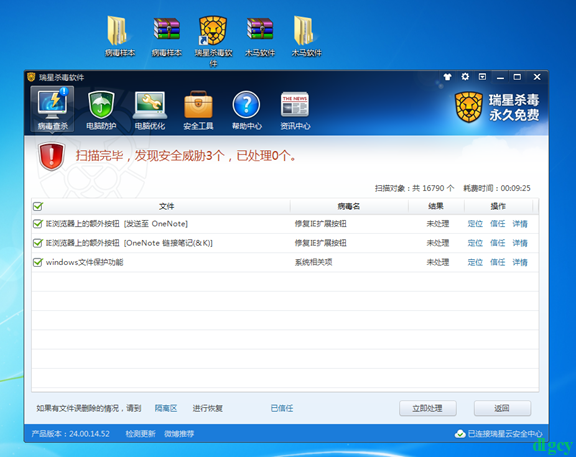Click 检测更新 in the status bar
The width and height of the screenshot is (576, 457).
(140, 434)
